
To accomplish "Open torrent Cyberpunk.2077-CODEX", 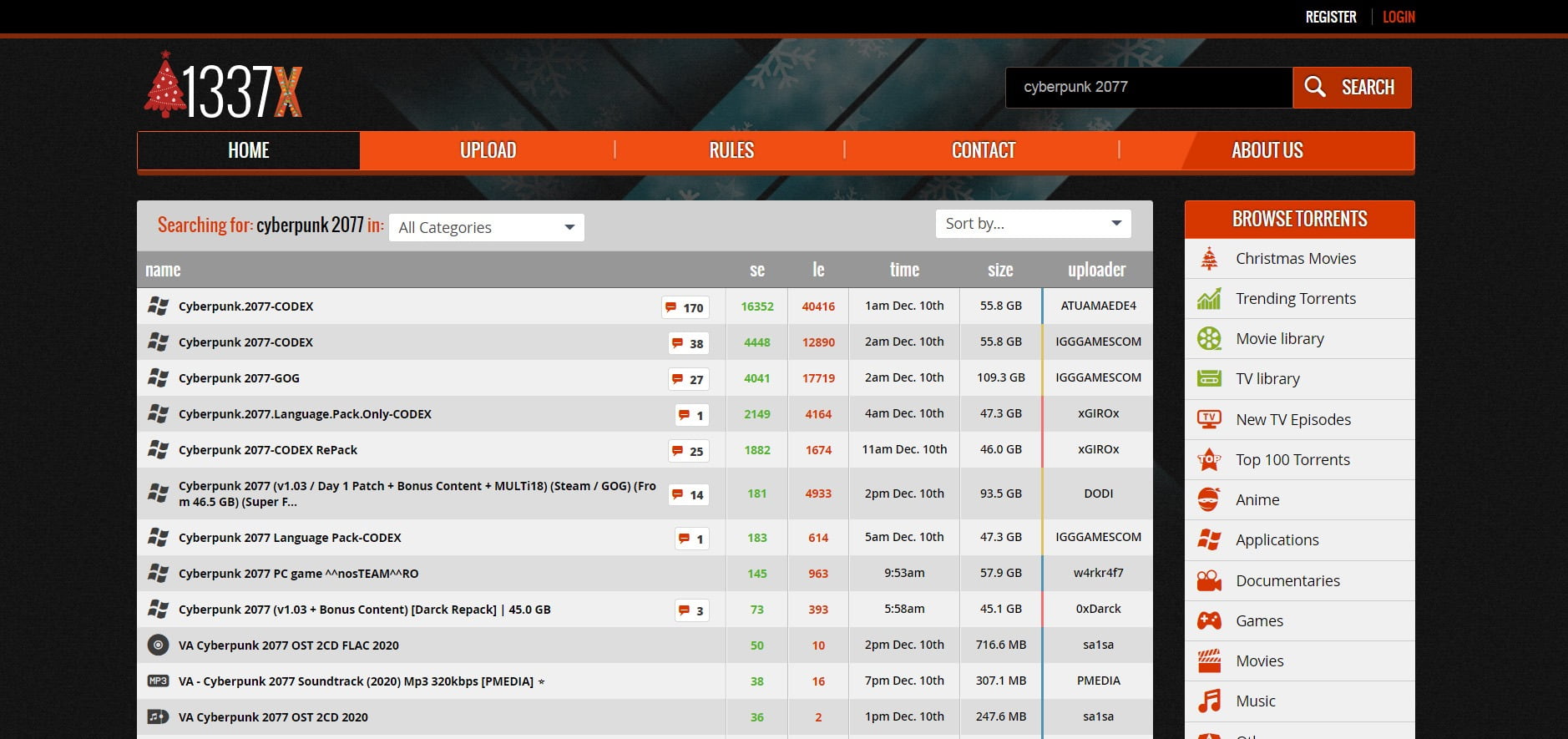I will (x=245, y=306).
